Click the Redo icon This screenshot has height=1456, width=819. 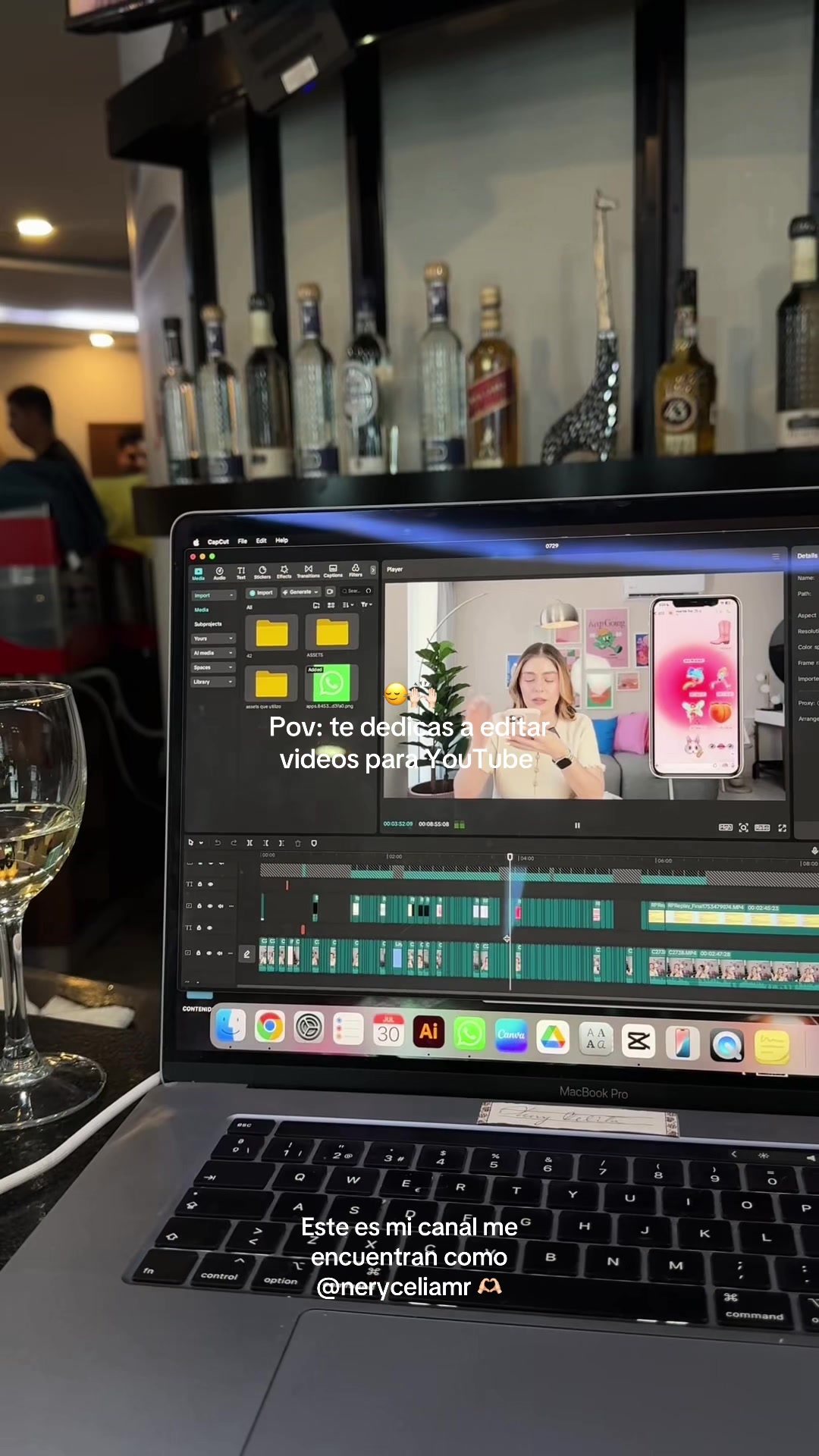pos(234,843)
